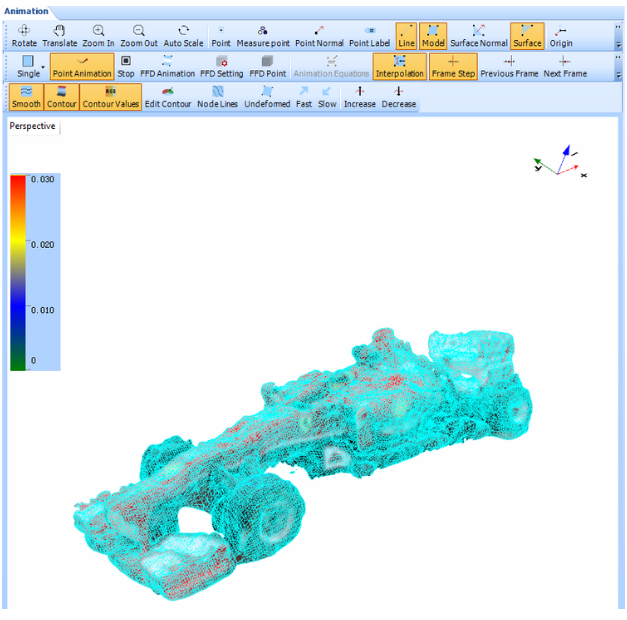Viewport: 627px width, 620px height.
Task: Click Auto Scale in the toolbar
Action: tap(183, 37)
